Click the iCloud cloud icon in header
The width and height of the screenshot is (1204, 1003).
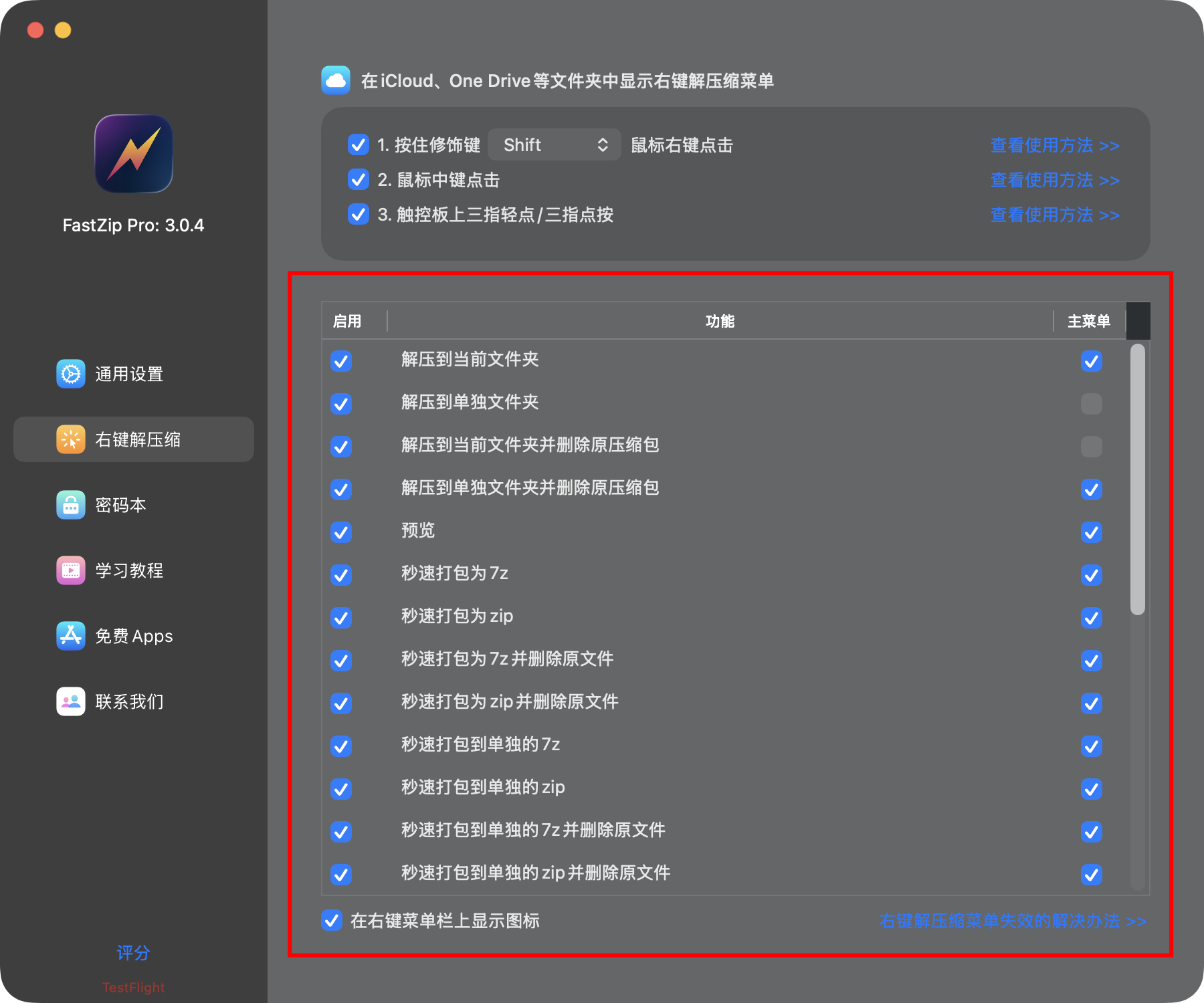click(x=336, y=80)
